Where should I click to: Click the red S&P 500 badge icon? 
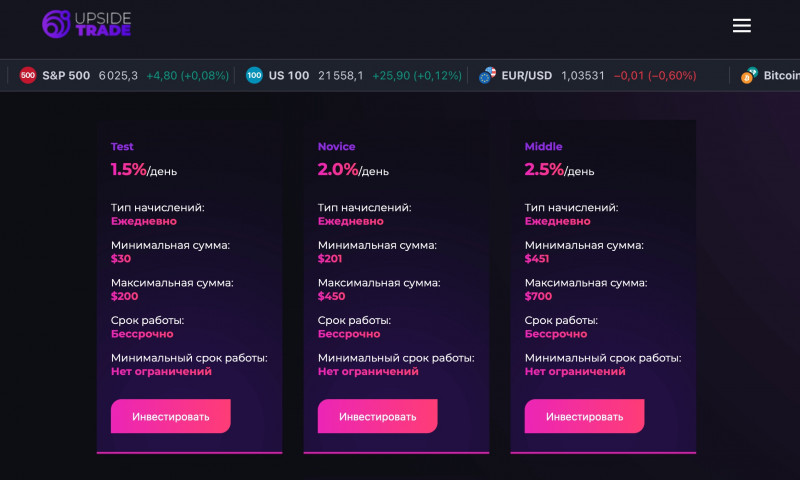pyautogui.click(x=28, y=75)
